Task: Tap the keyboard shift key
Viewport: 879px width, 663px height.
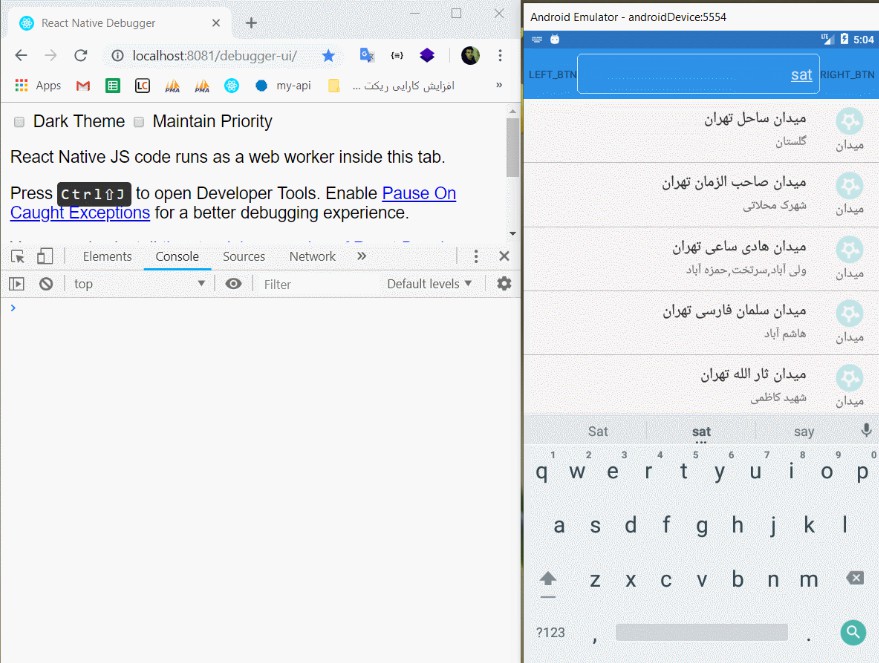Action: [548, 579]
